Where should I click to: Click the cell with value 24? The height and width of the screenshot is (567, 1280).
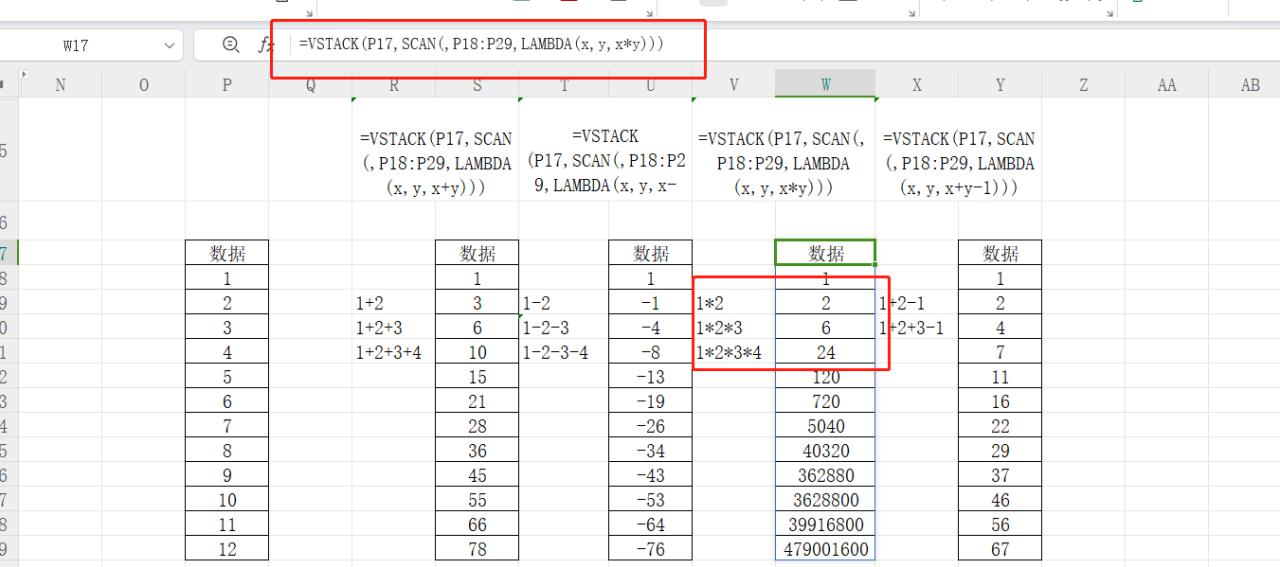tap(826, 352)
